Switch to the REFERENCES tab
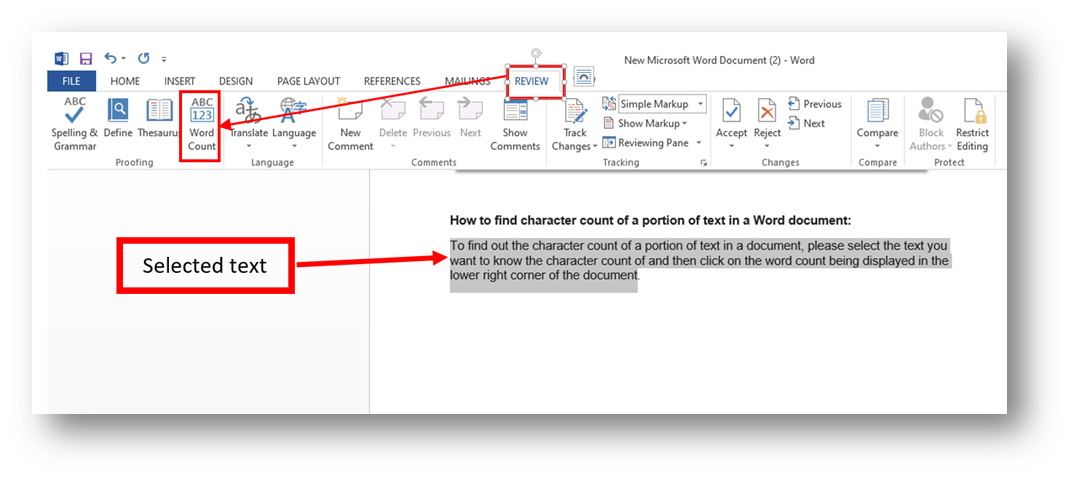Screen dimensions: 1072x479 (x=392, y=81)
